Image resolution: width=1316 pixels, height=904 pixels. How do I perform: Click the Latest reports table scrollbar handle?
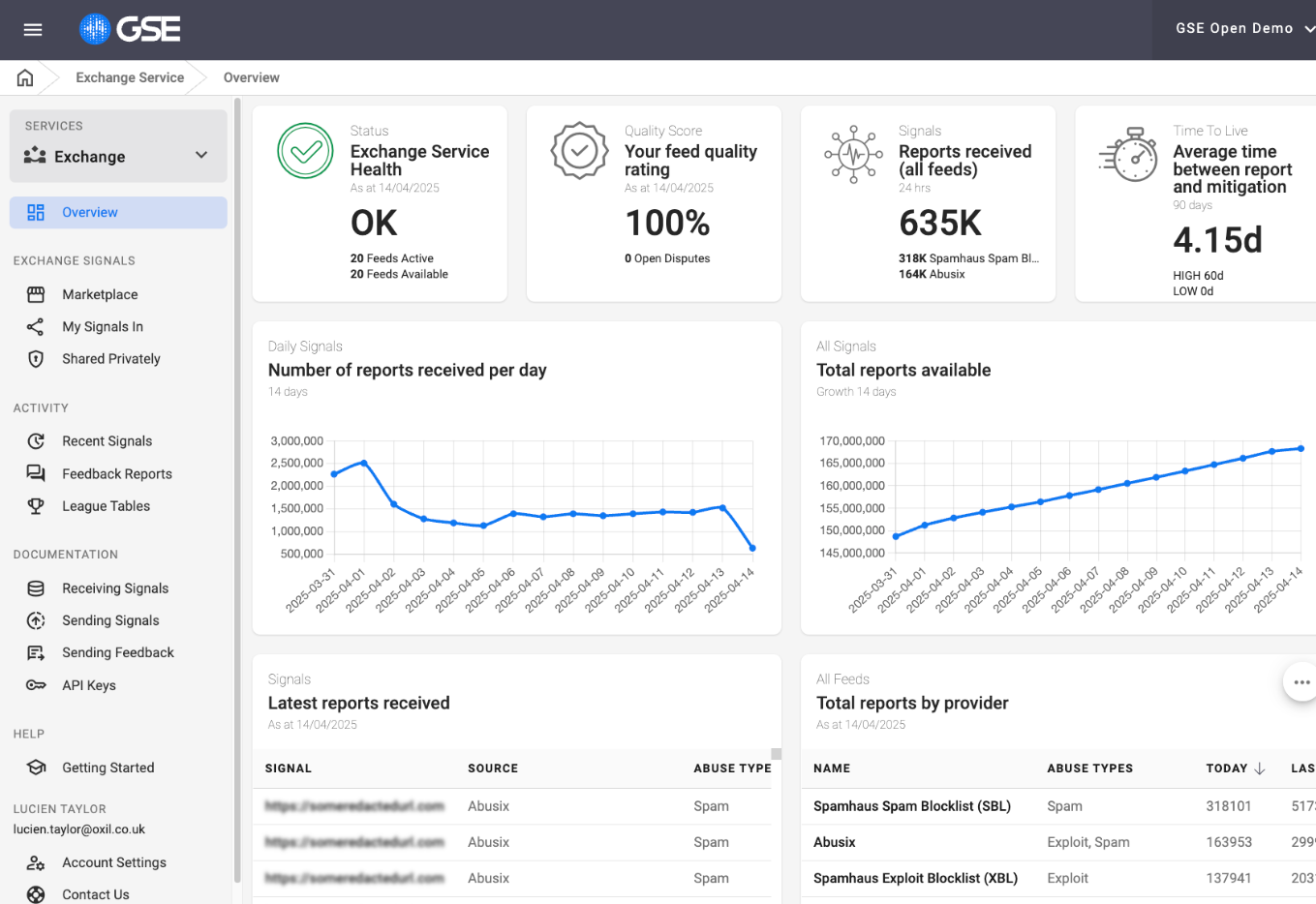tap(776, 754)
